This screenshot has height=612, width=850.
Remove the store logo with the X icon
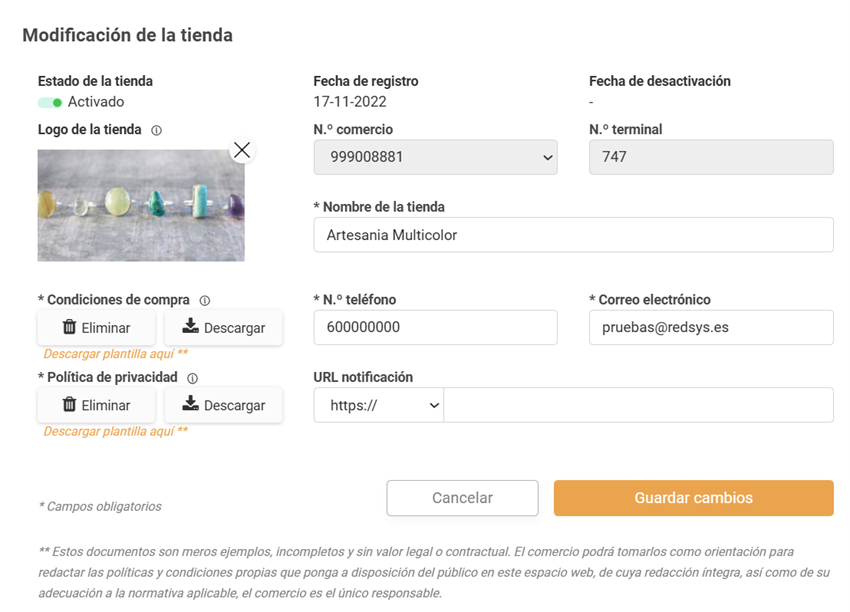(x=241, y=150)
